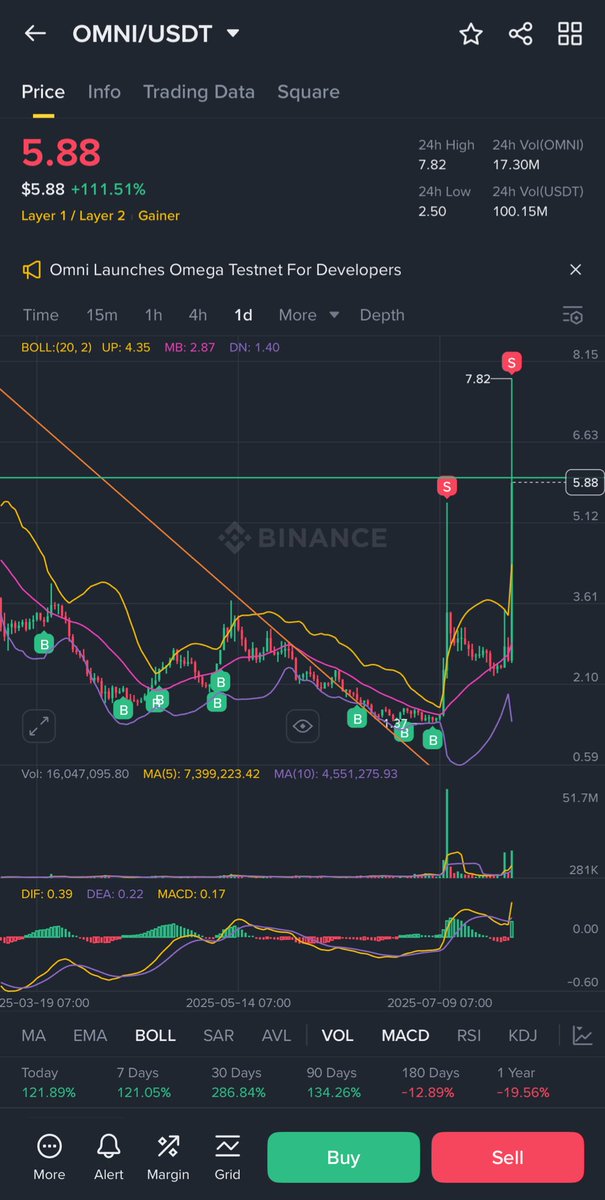The width and height of the screenshot is (605, 1200).
Task: Open Grid trading icon
Action: coord(228,1157)
